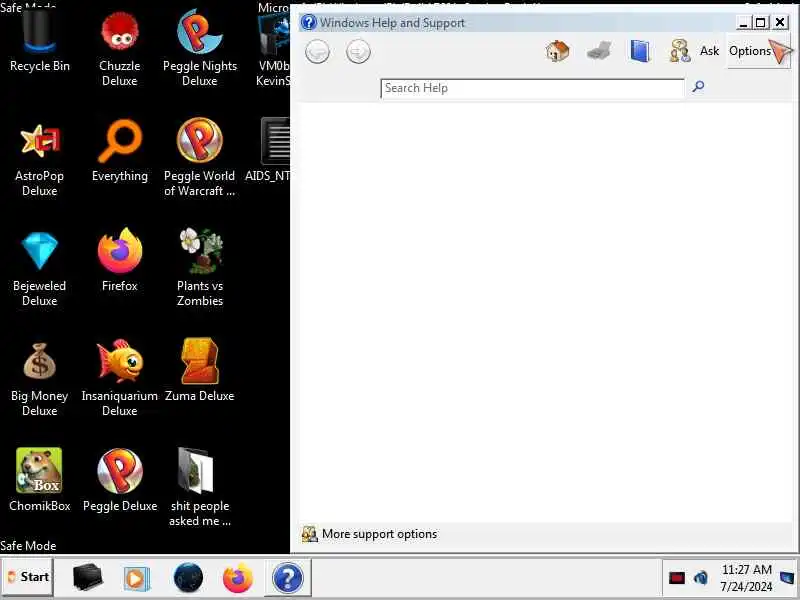
Task: Click the red tray icon
Action: (677, 578)
